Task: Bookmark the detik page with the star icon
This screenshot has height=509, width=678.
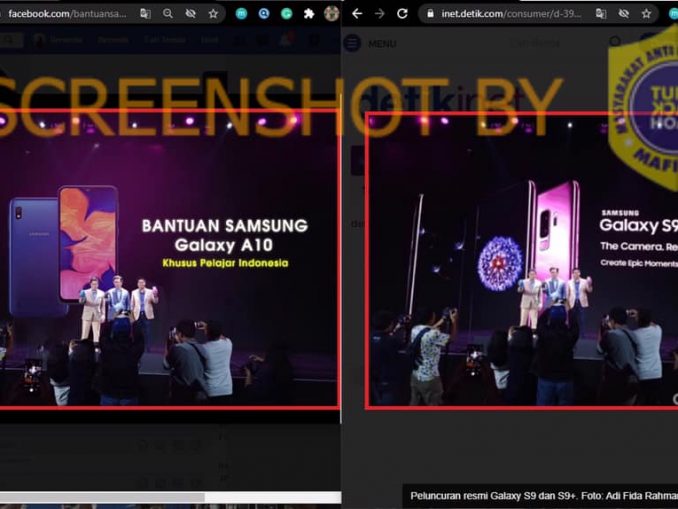Action: [646, 14]
